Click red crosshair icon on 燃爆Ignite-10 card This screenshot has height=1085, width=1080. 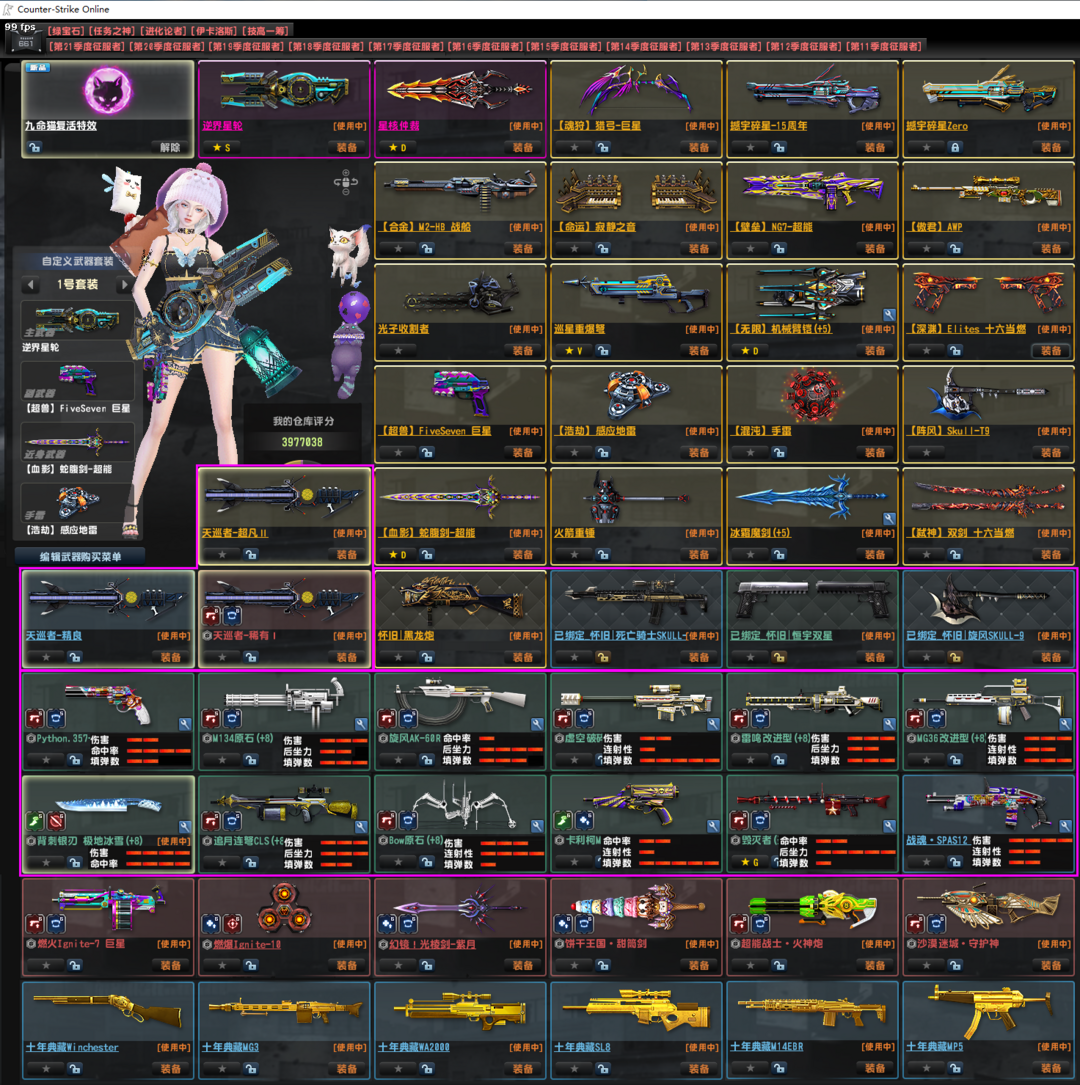(232, 924)
